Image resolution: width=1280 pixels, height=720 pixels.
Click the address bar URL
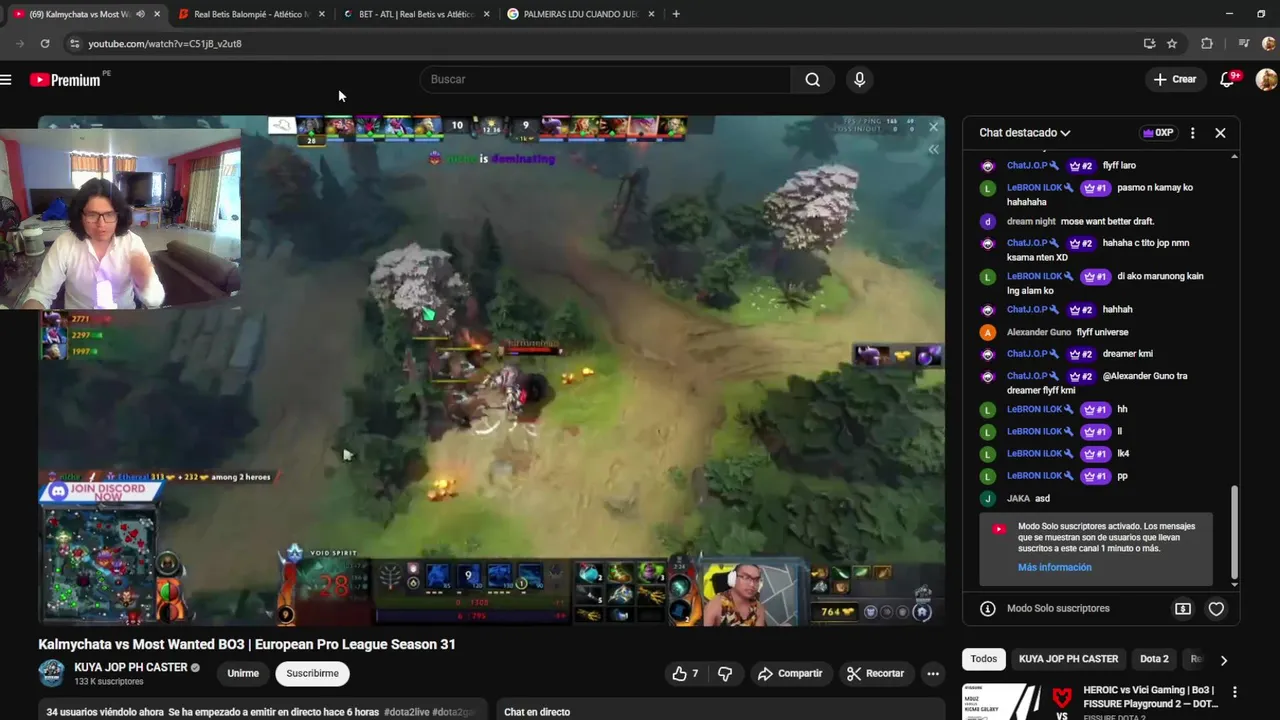(165, 44)
